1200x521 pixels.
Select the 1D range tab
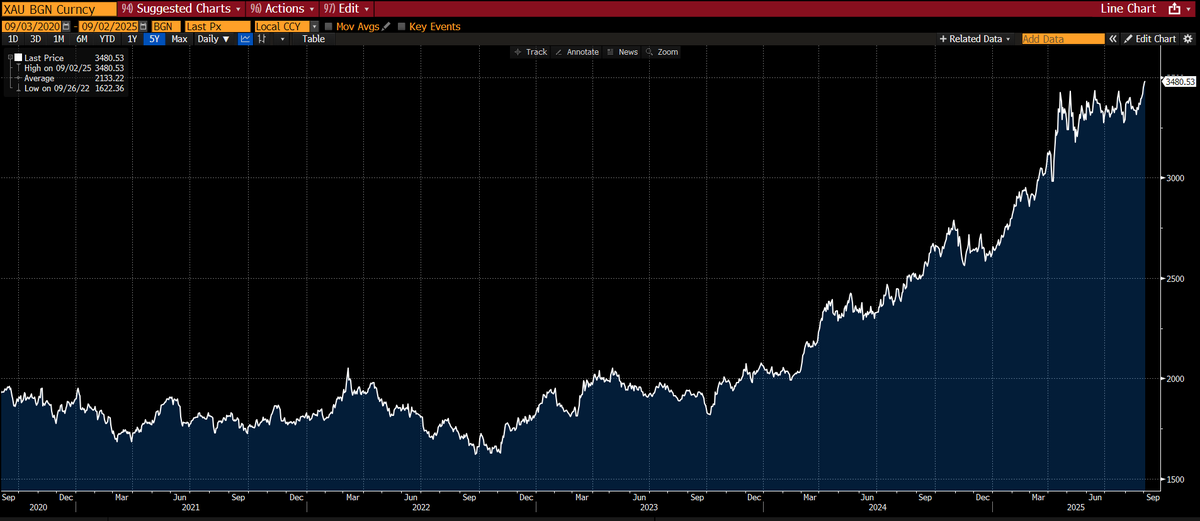point(13,39)
